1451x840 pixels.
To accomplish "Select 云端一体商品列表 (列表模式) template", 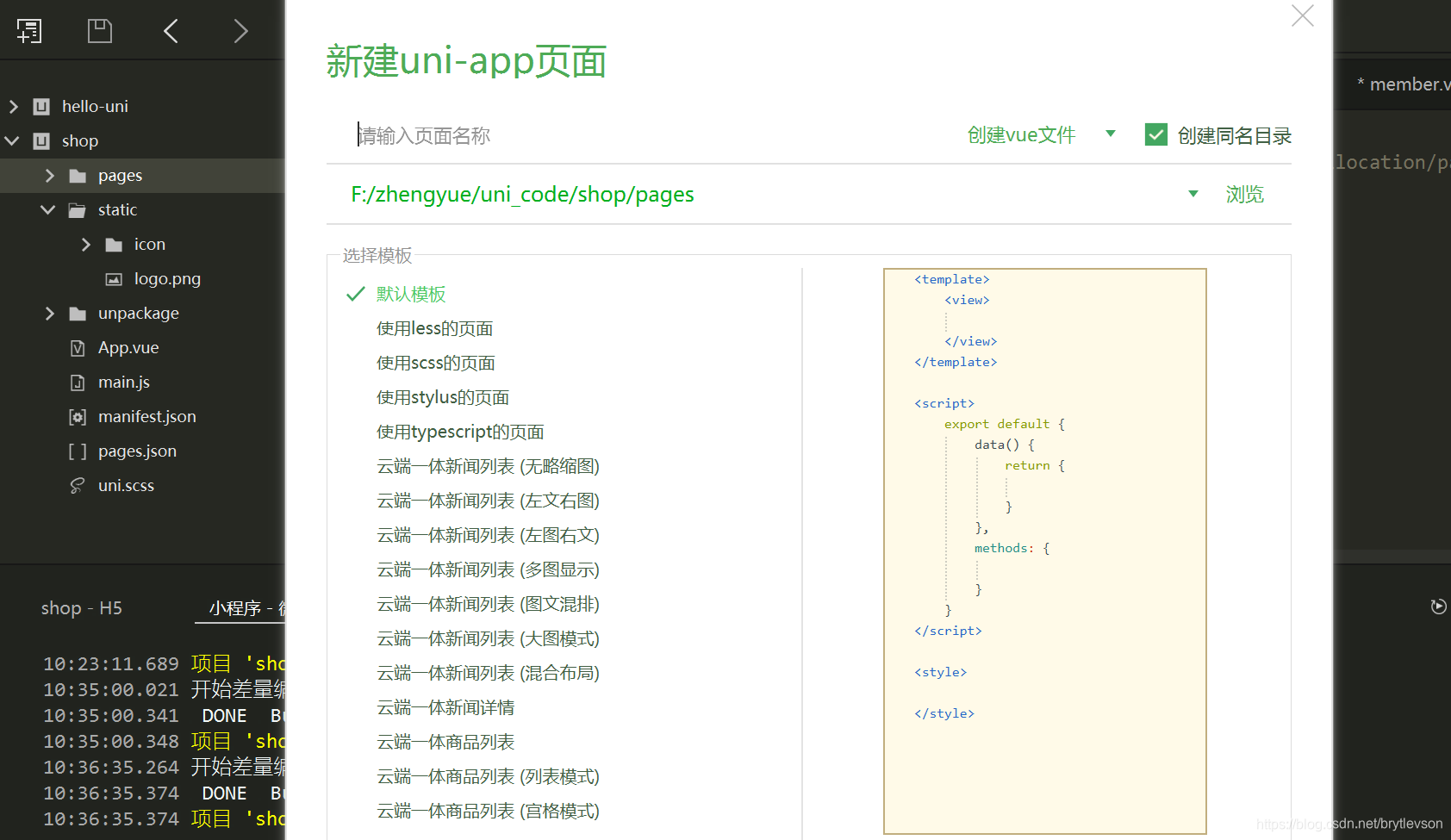I will [488, 777].
